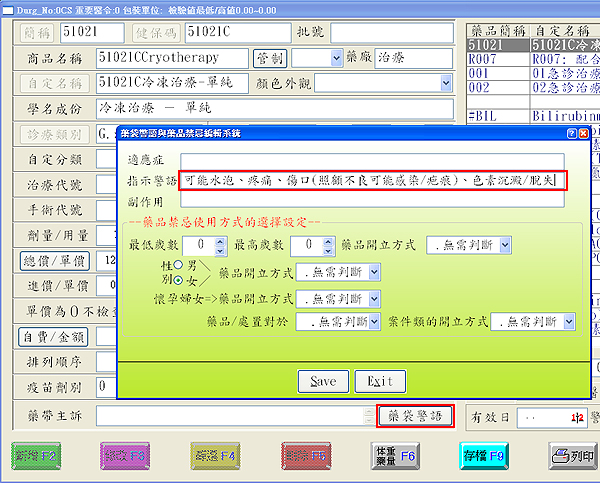
Task: Click the help question mark icon in dialog title bar
Action: [x=570, y=132]
